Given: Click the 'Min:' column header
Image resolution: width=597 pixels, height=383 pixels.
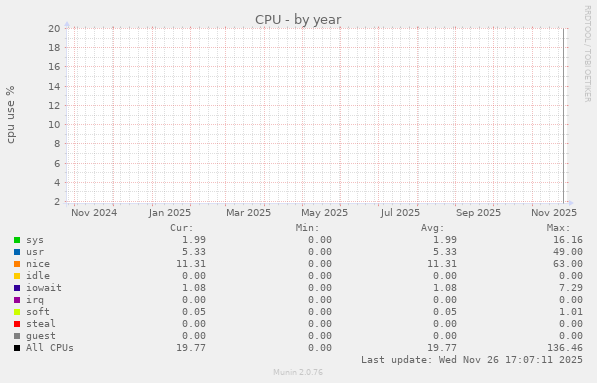Looking at the screenshot, I should [x=307, y=228].
